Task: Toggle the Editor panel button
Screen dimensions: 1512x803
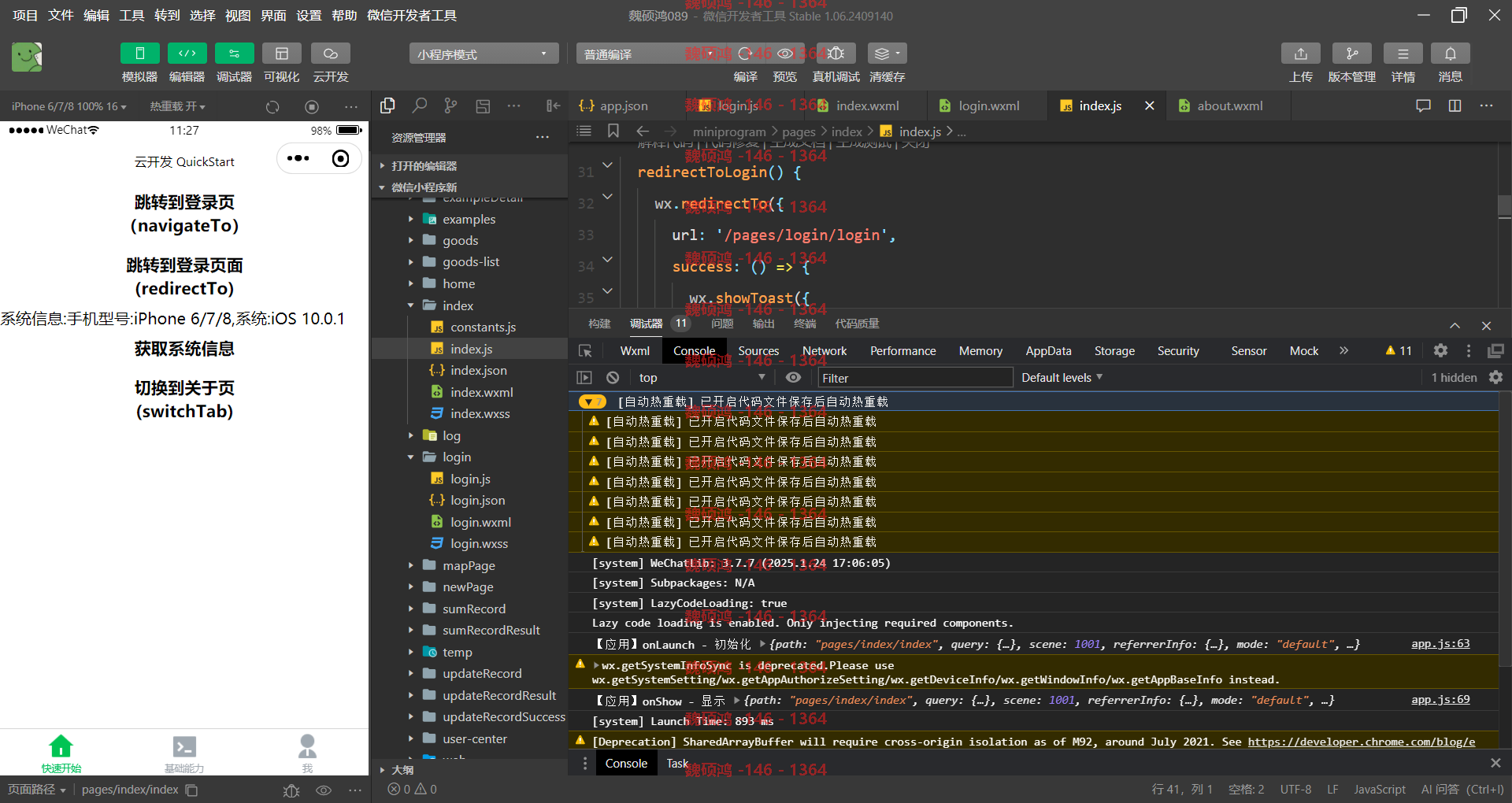Action: pos(187,54)
